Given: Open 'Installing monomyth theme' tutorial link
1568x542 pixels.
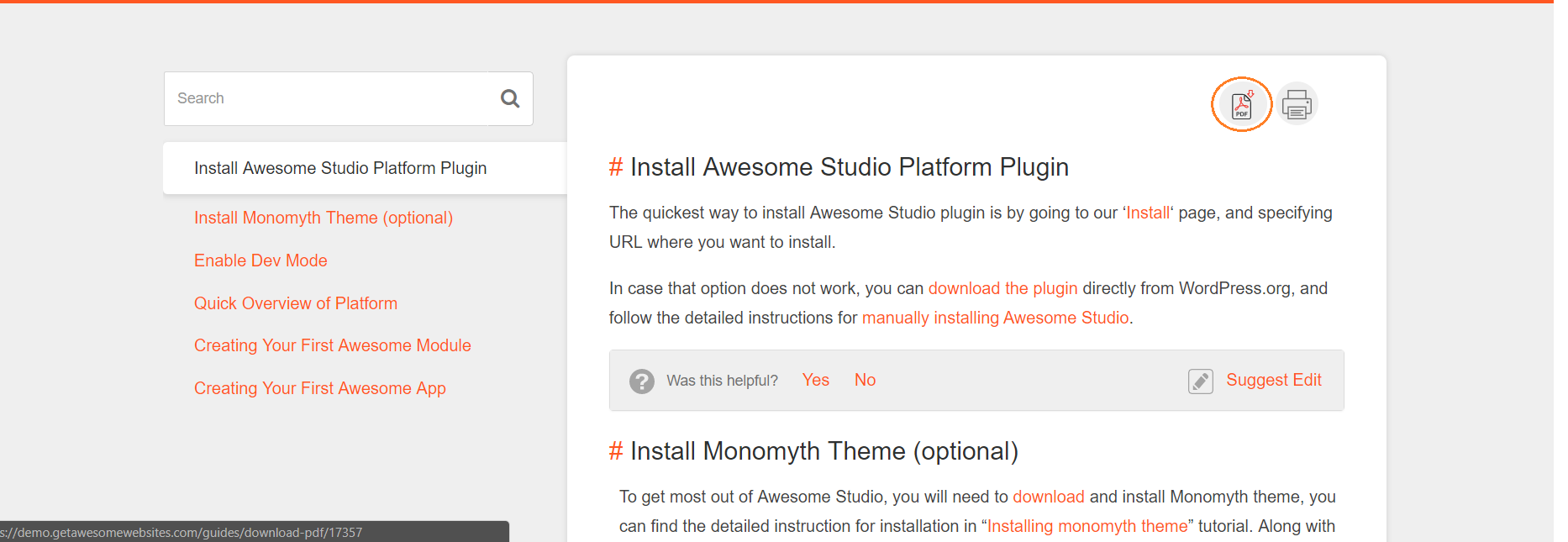Looking at the screenshot, I should 1087,526.
